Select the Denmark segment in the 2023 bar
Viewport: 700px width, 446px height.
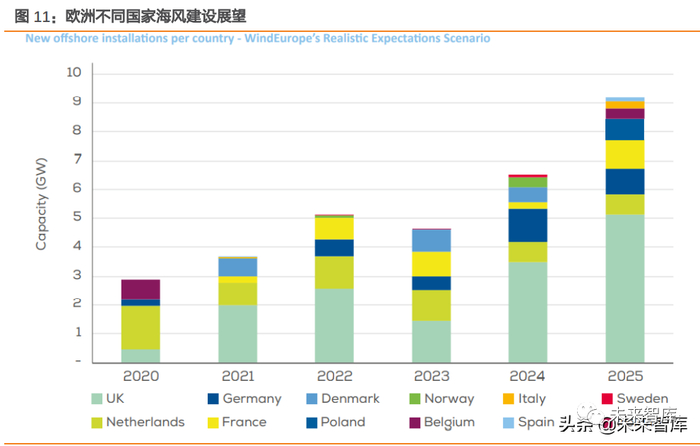click(x=431, y=241)
